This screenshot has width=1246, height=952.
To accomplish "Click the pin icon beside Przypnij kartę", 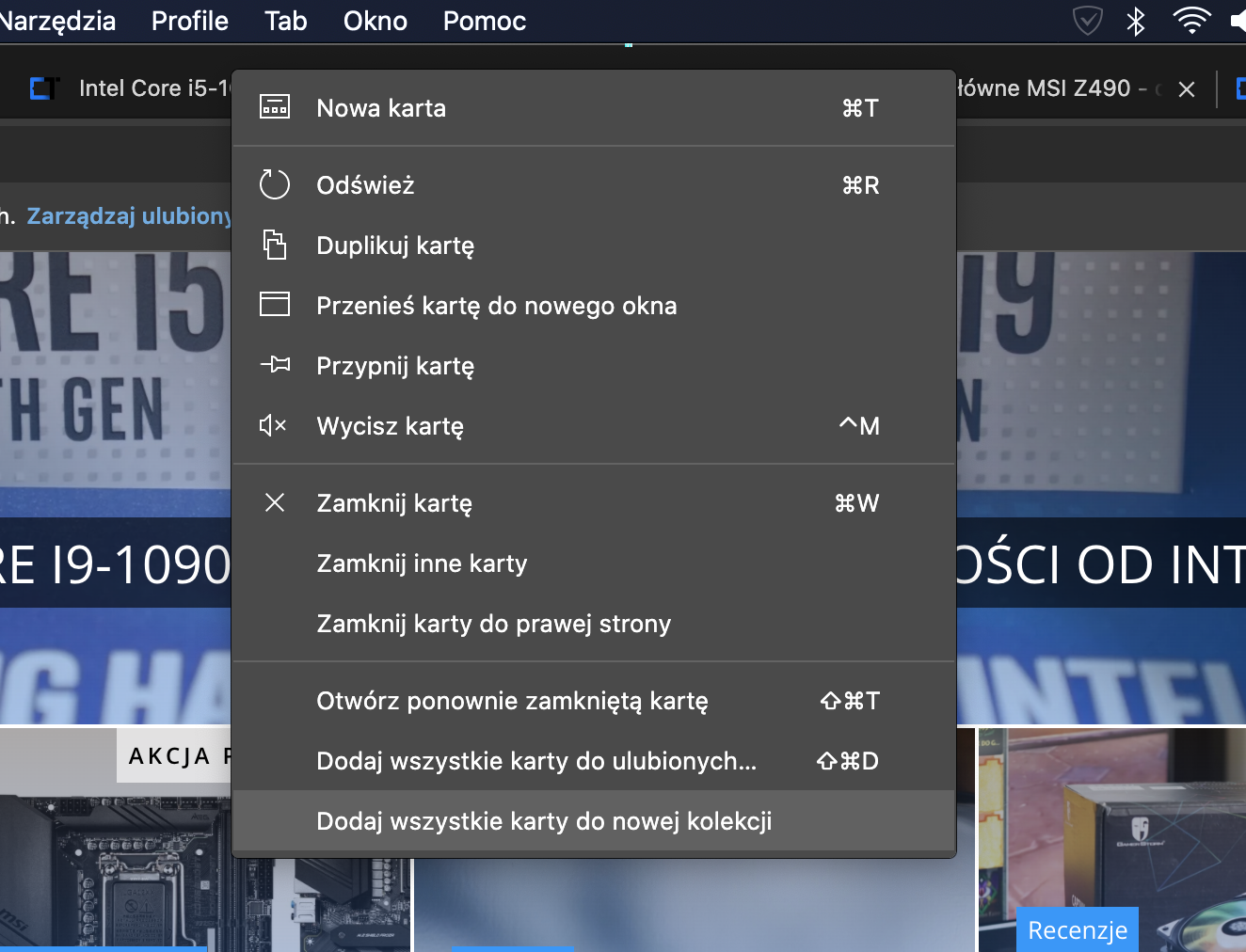I will point(275,364).
